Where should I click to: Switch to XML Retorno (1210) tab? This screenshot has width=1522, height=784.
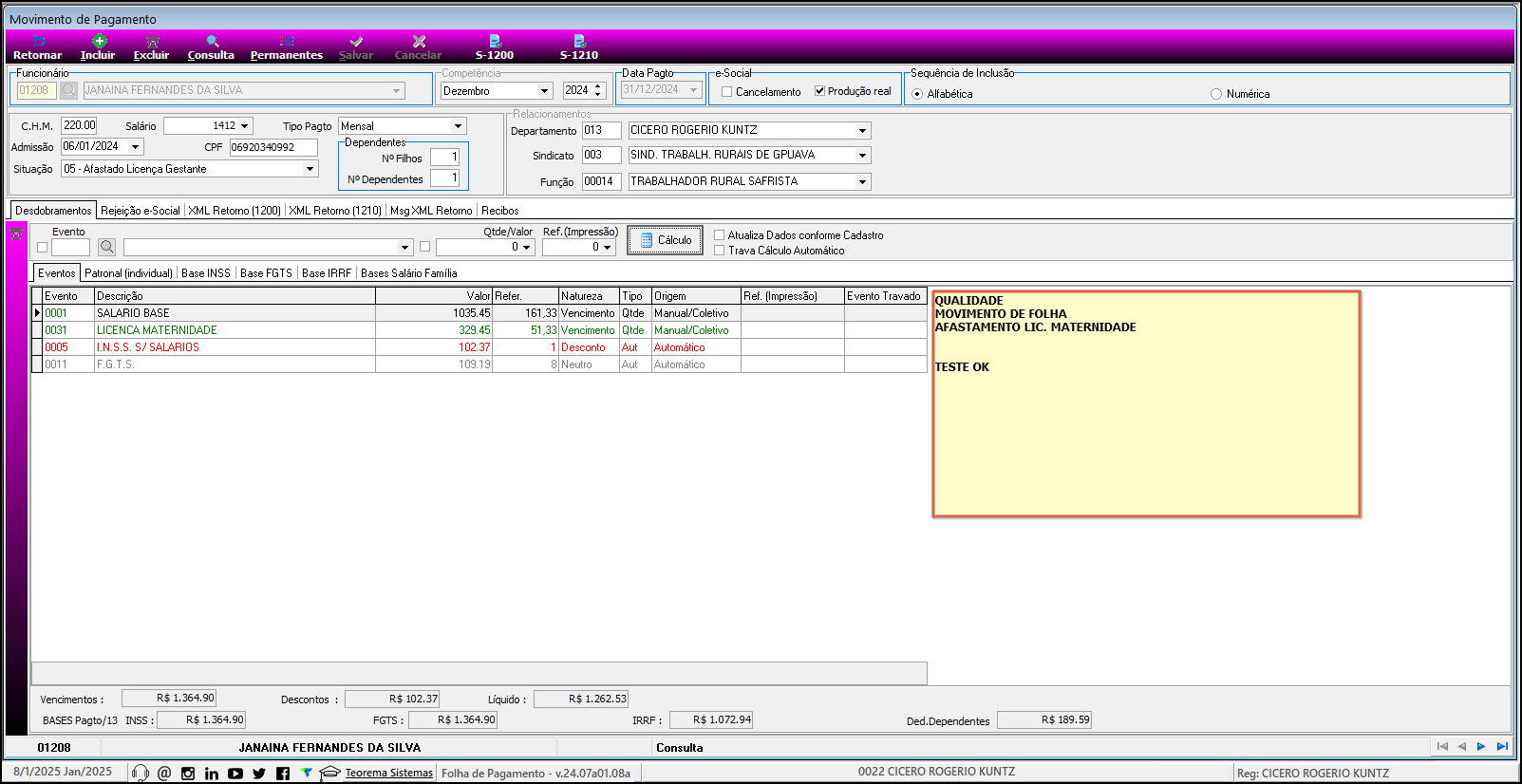click(x=335, y=211)
